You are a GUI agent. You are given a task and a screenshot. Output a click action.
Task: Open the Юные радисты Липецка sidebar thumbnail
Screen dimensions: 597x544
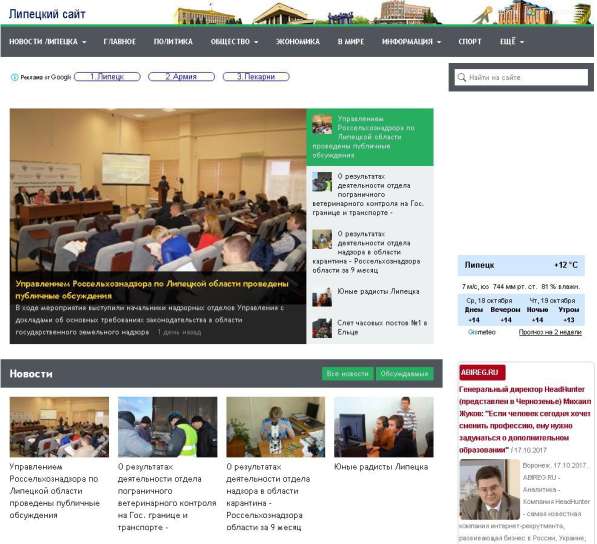[x=322, y=297]
